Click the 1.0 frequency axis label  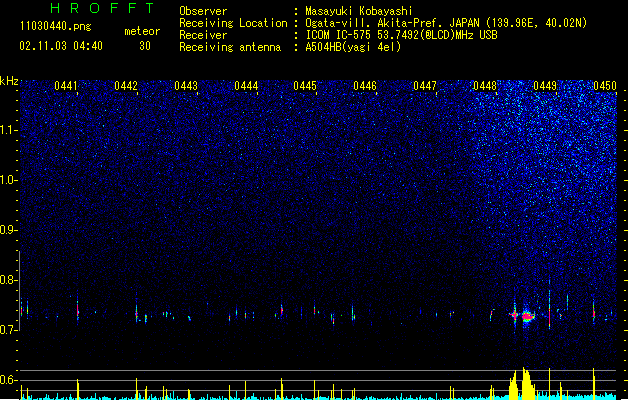tap(9, 180)
